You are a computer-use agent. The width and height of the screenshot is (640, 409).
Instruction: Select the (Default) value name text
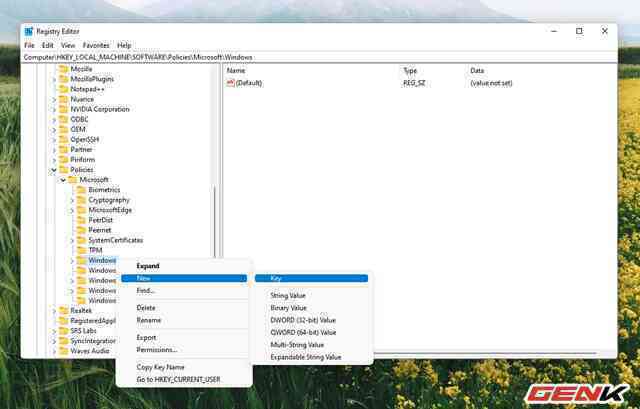[x=249, y=83]
